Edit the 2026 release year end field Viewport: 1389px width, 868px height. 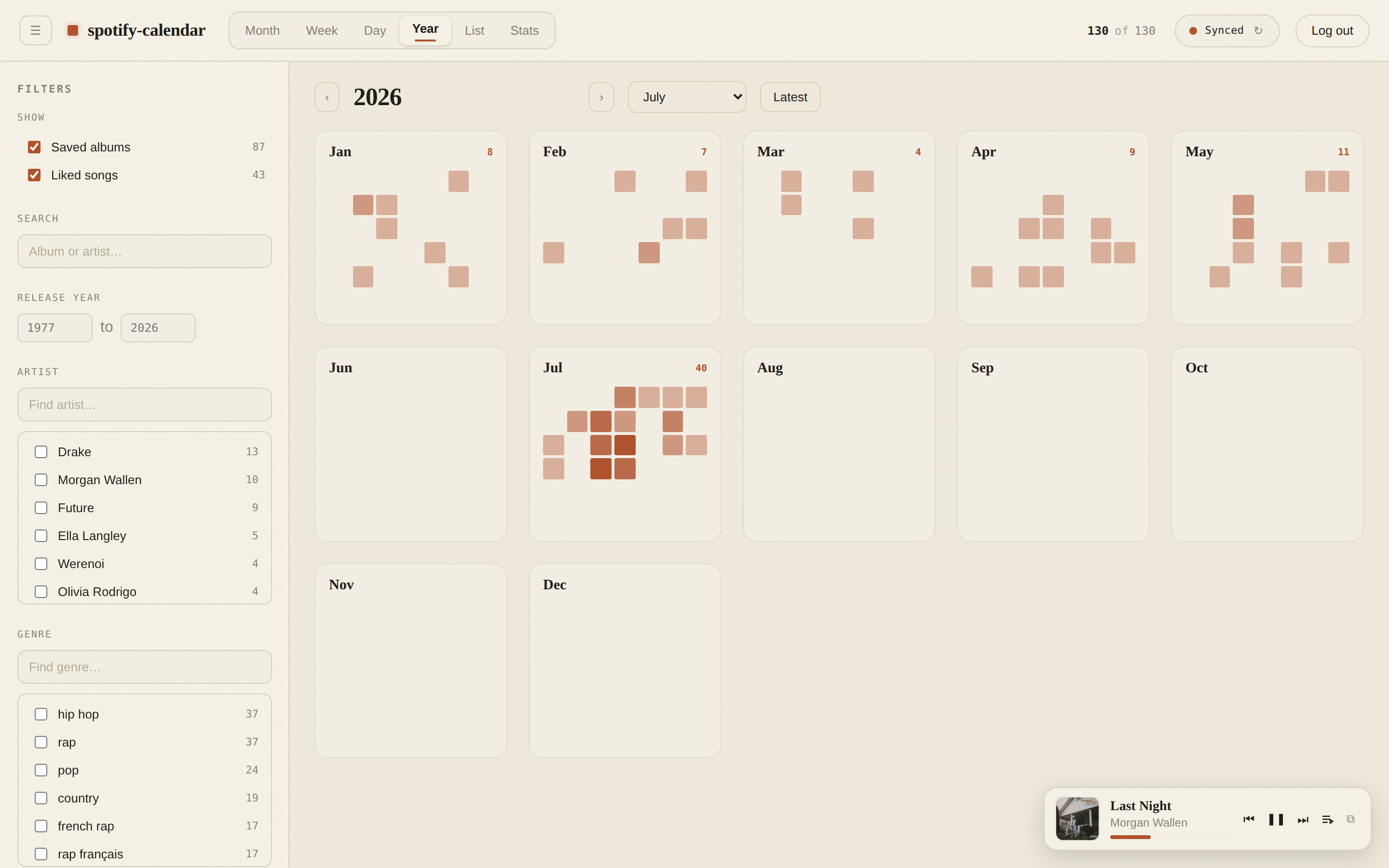pyautogui.click(x=158, y=328)
